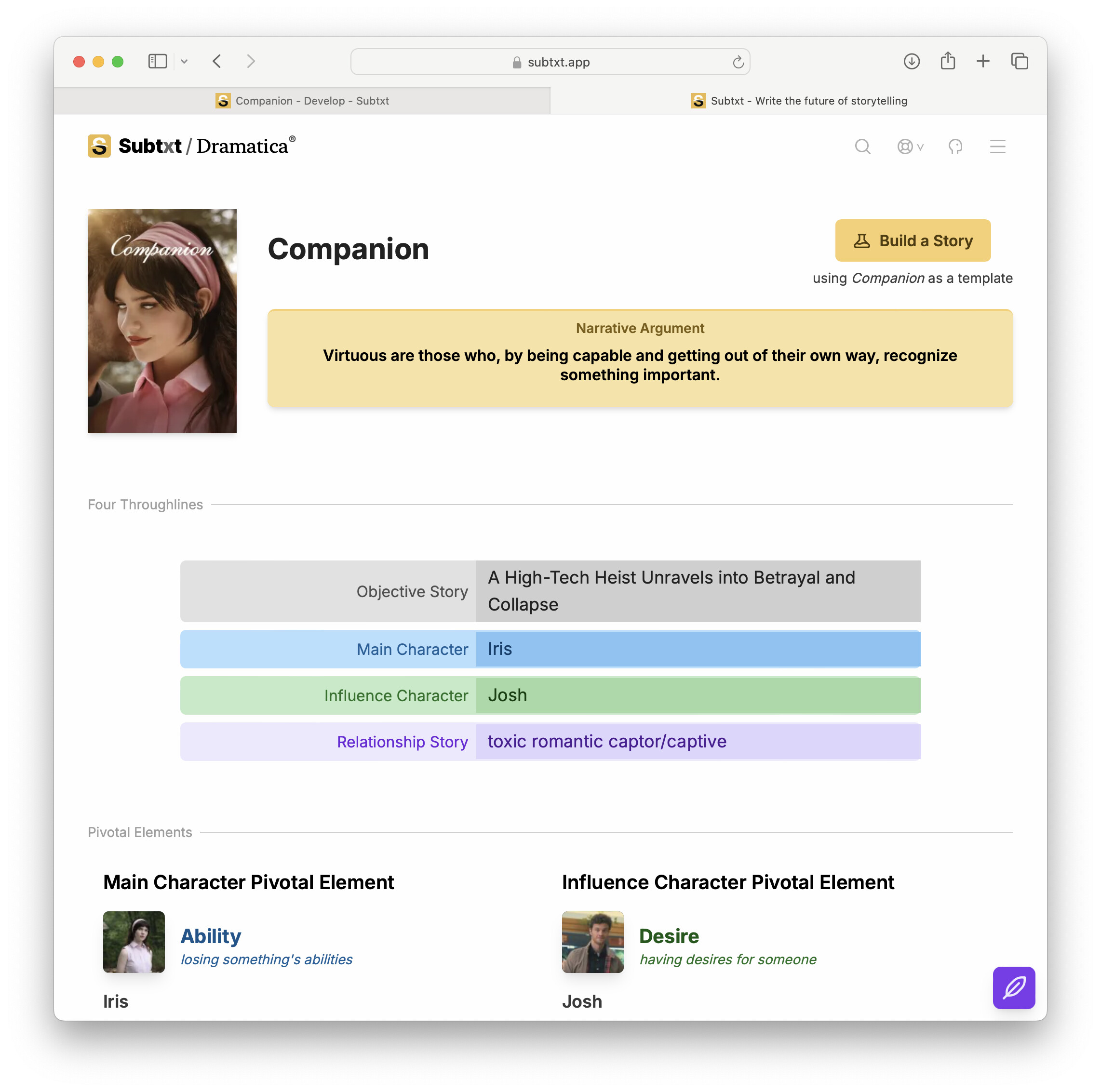Expand the sidebar options chevron
This screenshot has height=1092, width=1101.
(x=184, y=62)
